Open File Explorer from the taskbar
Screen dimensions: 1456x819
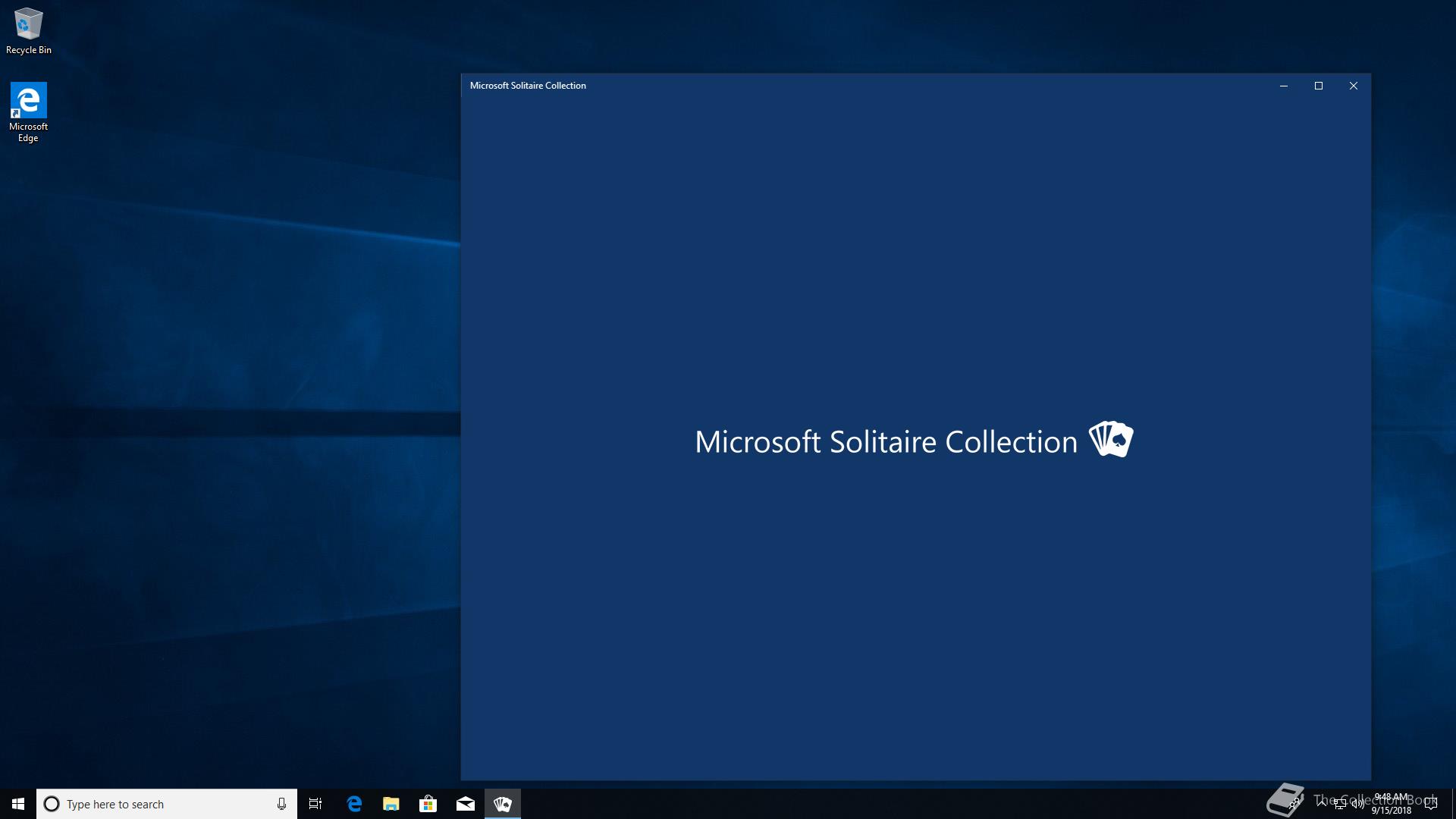tap(391, 804)
